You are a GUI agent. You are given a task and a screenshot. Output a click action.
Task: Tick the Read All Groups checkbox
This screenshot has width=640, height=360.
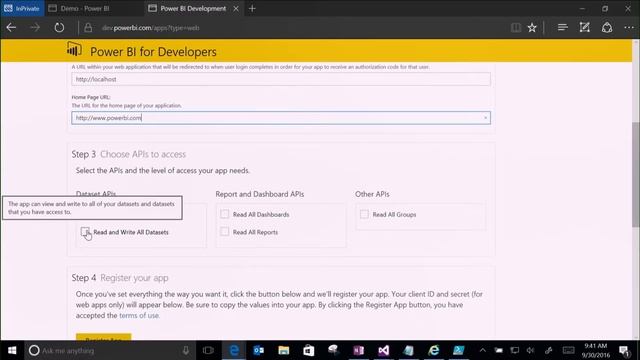coord(364,214)
